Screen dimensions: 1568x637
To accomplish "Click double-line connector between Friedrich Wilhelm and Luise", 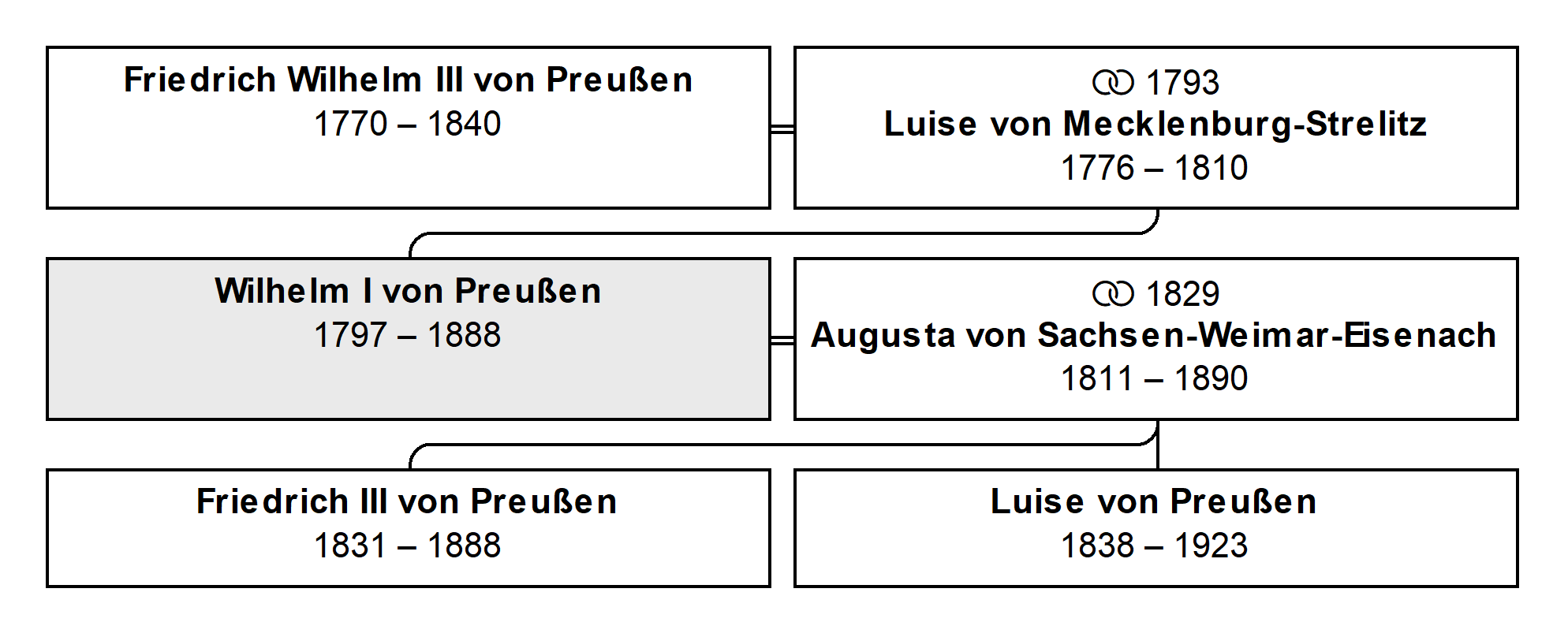I will coord(782,129).
